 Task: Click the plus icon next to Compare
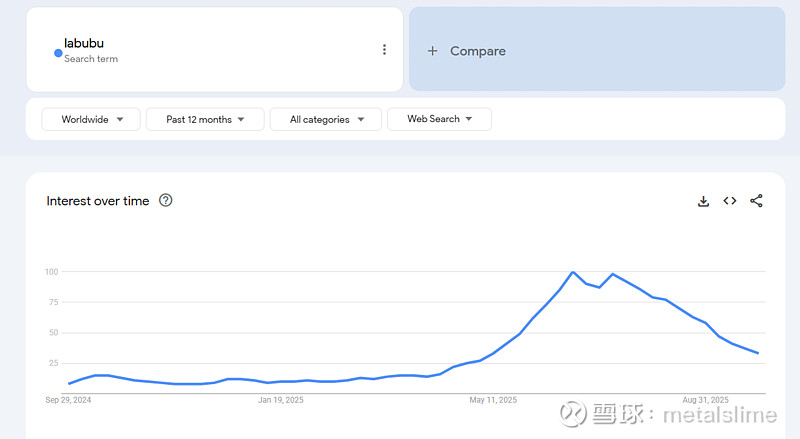click(x=433, y=51)
